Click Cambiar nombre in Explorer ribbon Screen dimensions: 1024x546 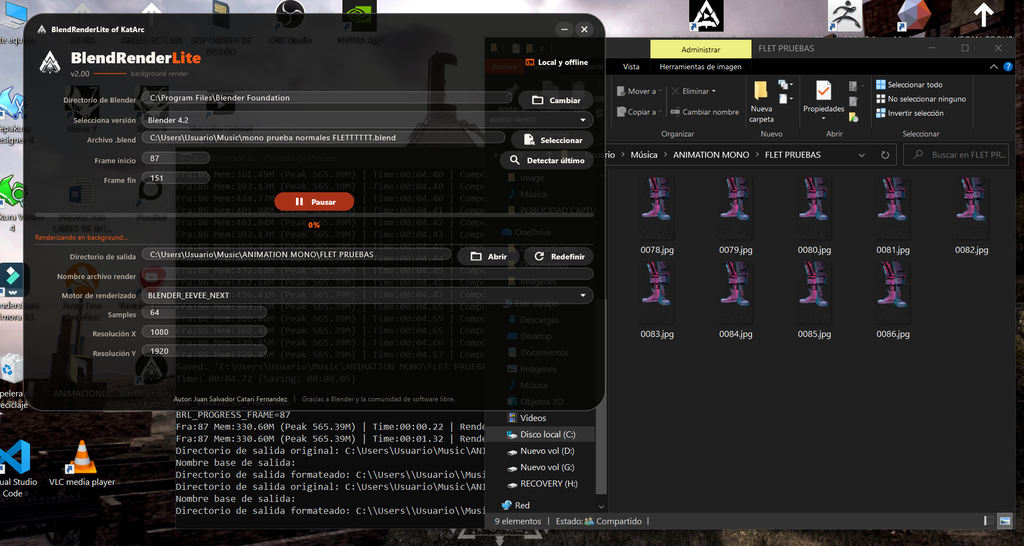(705, 112)
